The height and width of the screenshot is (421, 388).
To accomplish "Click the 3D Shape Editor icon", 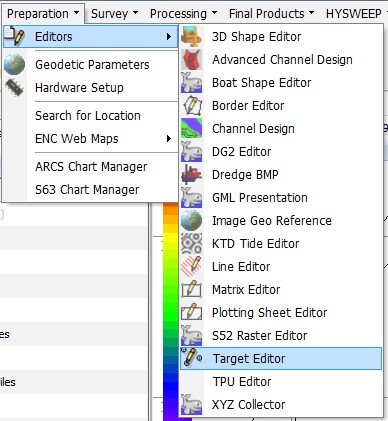I will 191,36.
